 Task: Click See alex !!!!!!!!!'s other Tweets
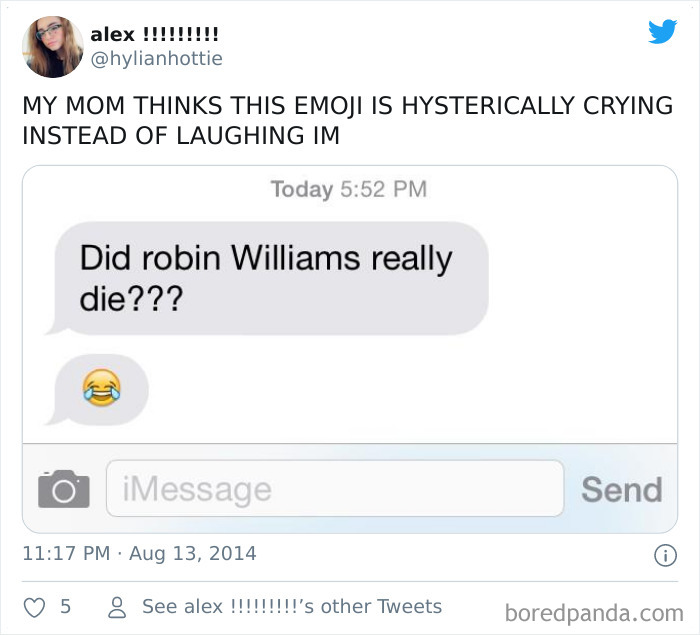pyautogui.click(x=291, y=607)
